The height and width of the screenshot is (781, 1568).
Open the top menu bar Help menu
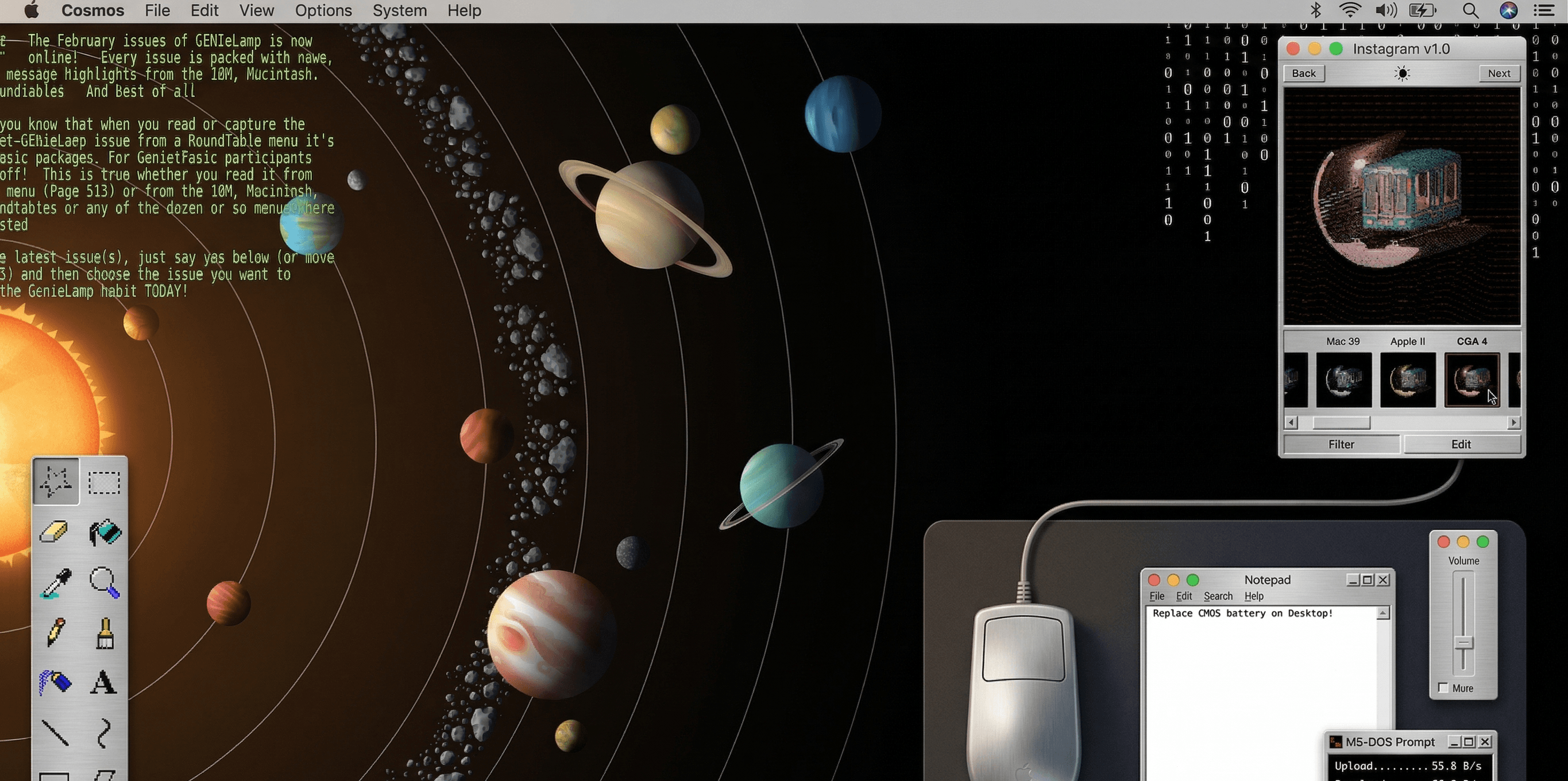[x=464, y=10]
